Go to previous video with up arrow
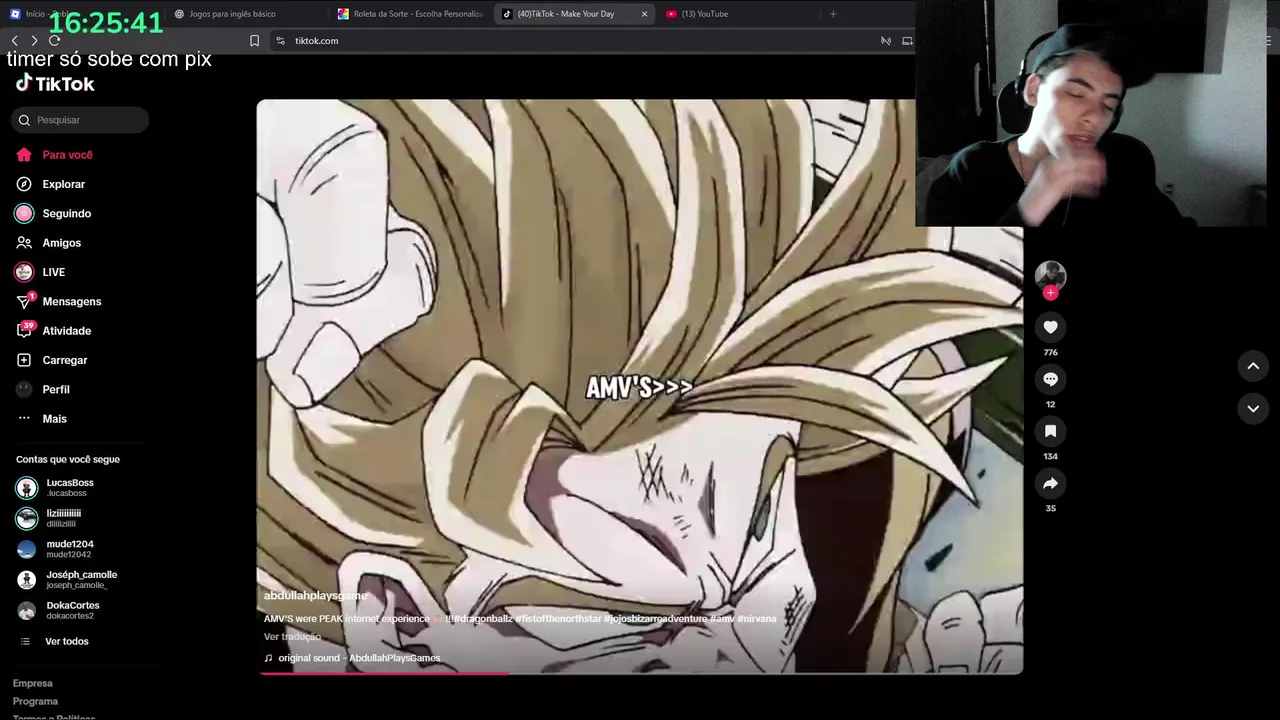Viewport: 1280px width, 720px height. click(x=1253, y=366)
